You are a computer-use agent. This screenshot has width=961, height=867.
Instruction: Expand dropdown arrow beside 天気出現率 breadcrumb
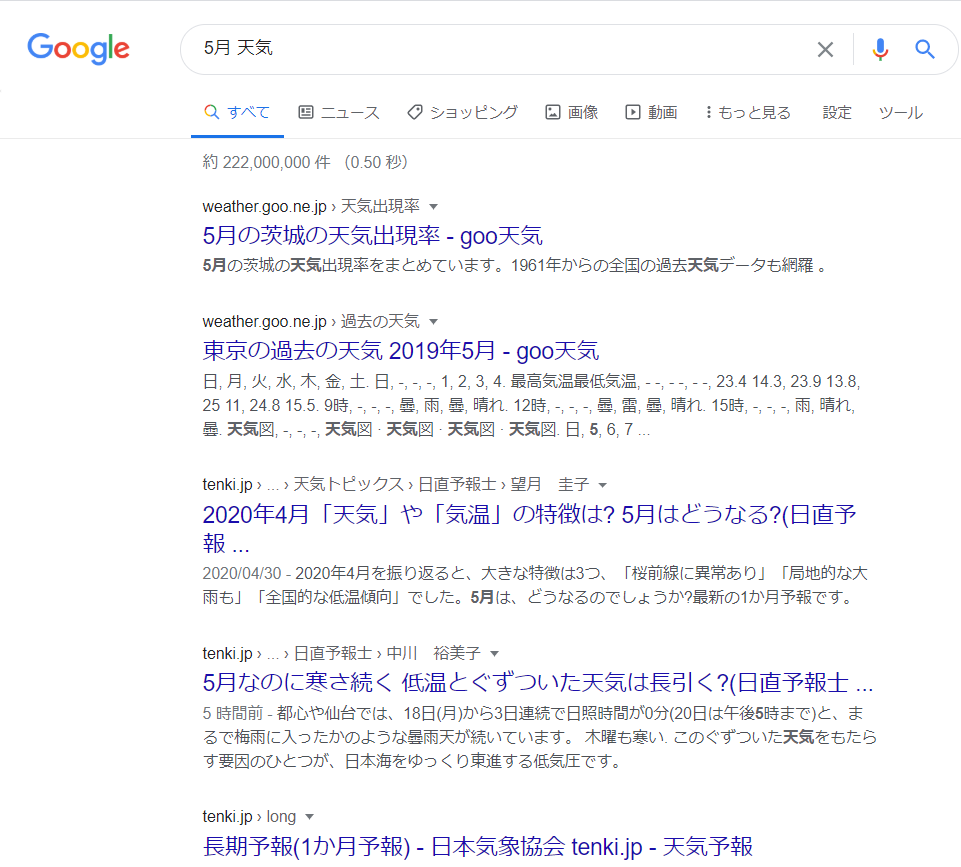[433, 206]
